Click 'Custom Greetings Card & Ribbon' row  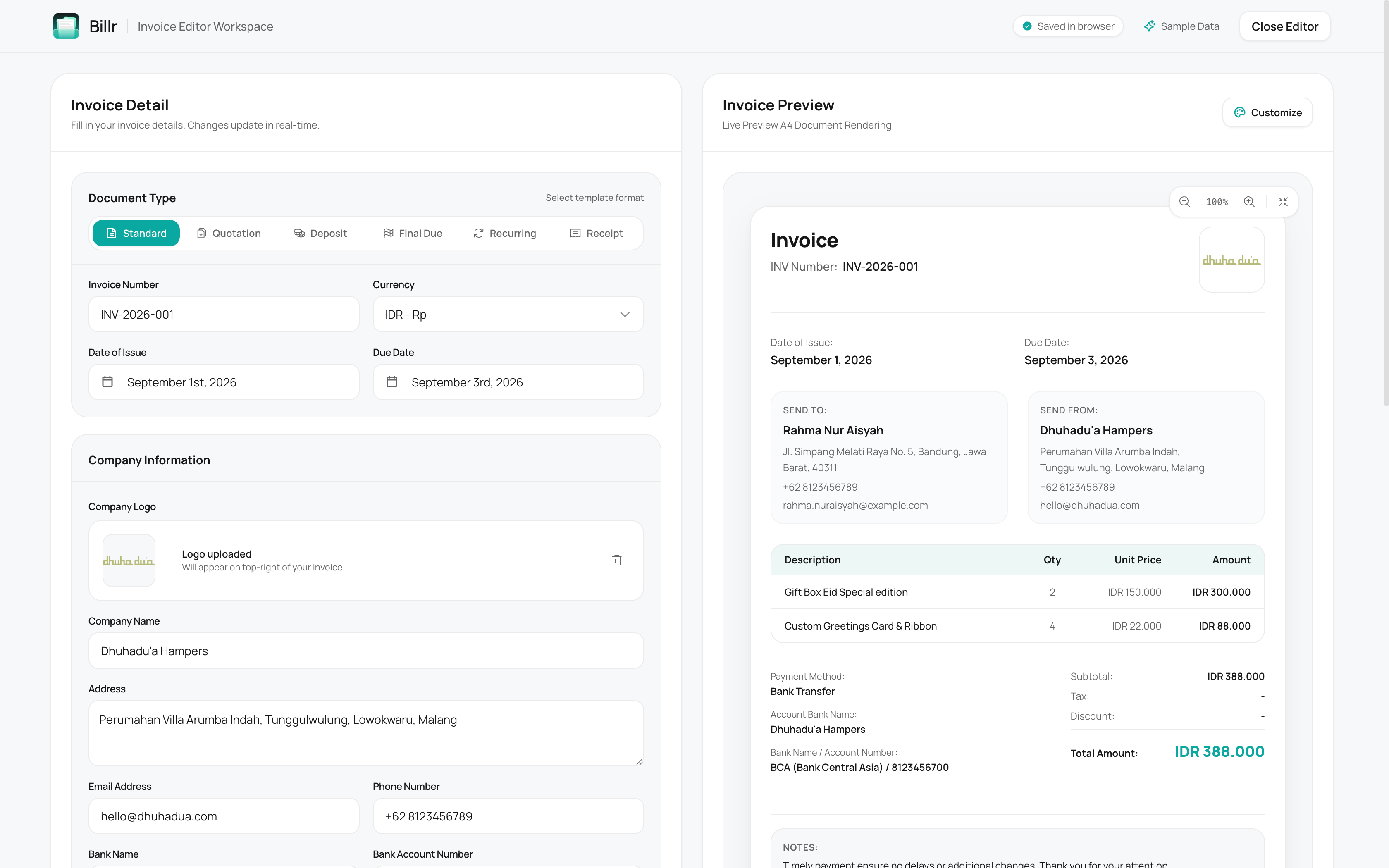tap(1017, 626)
